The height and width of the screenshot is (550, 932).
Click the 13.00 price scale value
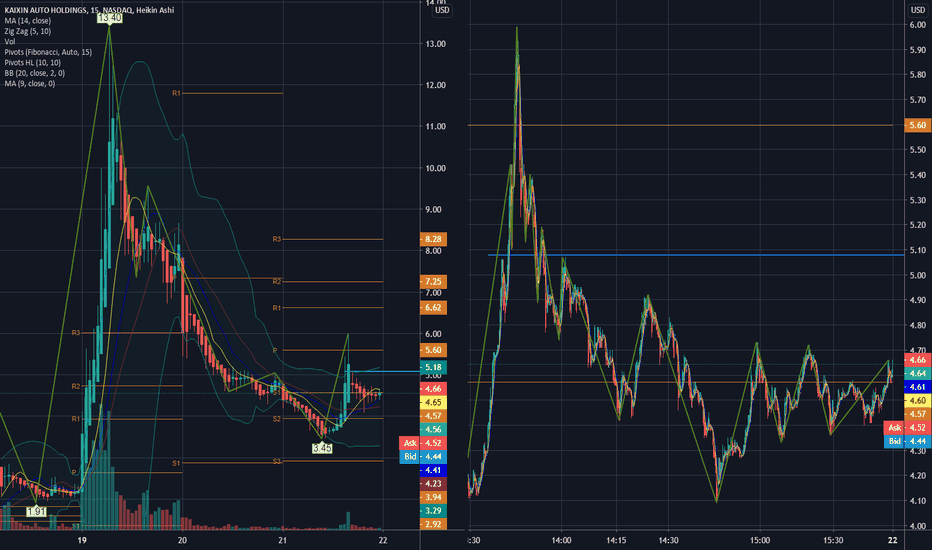tap(436, 44)
